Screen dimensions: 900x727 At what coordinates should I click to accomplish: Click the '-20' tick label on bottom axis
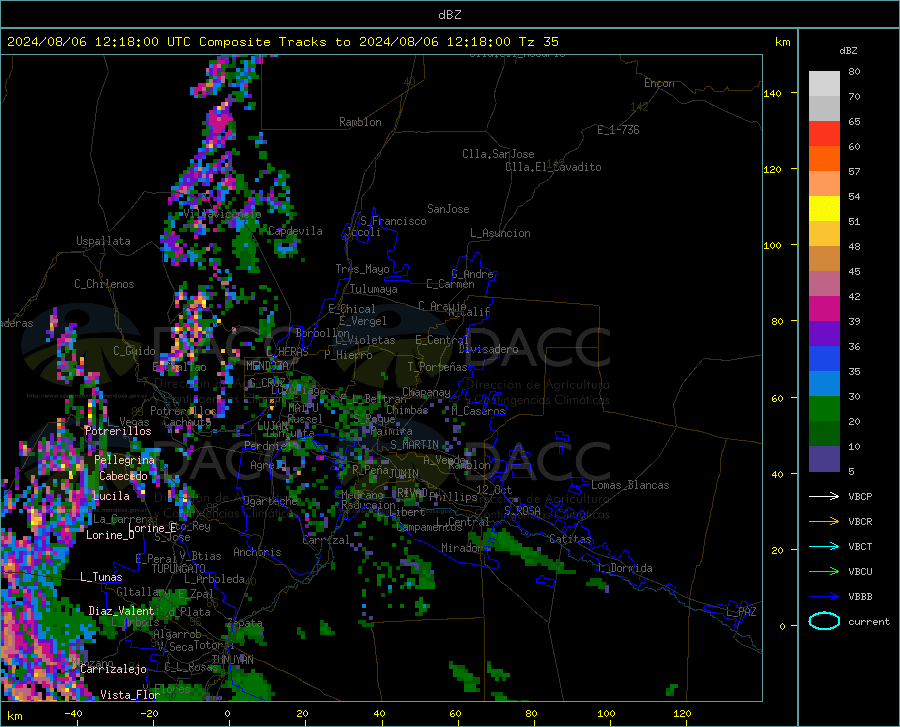(x=149, y=713)
